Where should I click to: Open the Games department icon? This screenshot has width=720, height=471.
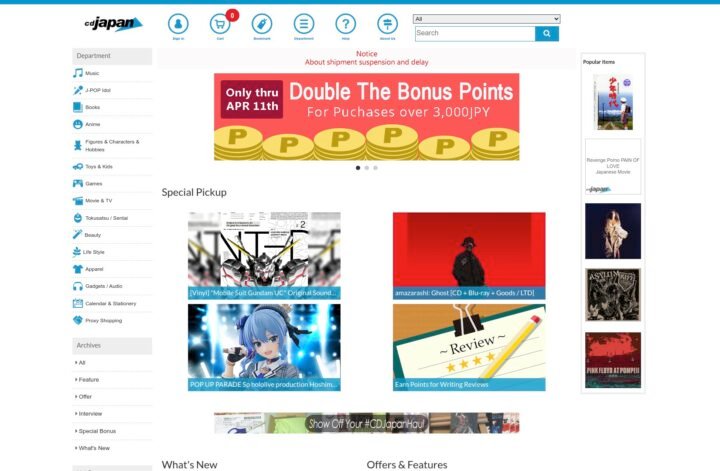point(78,184)
